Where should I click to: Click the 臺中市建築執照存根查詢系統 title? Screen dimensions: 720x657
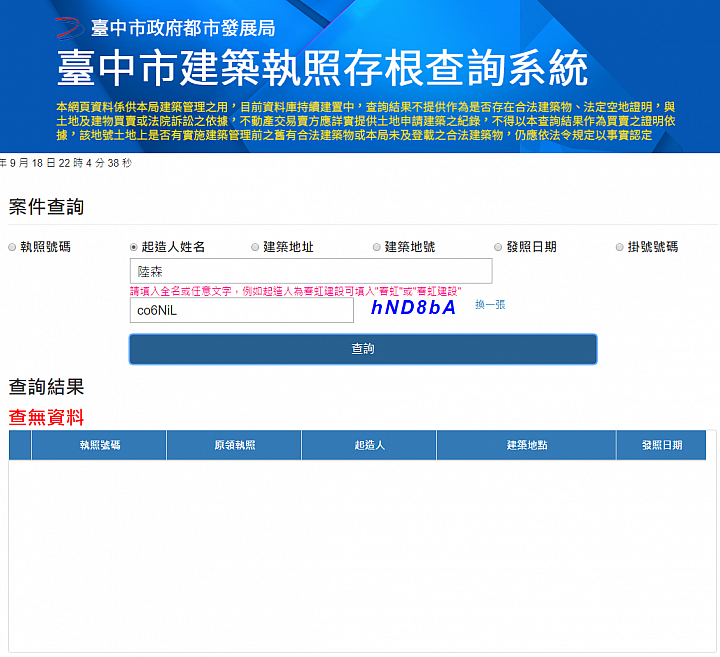[322, 68]
